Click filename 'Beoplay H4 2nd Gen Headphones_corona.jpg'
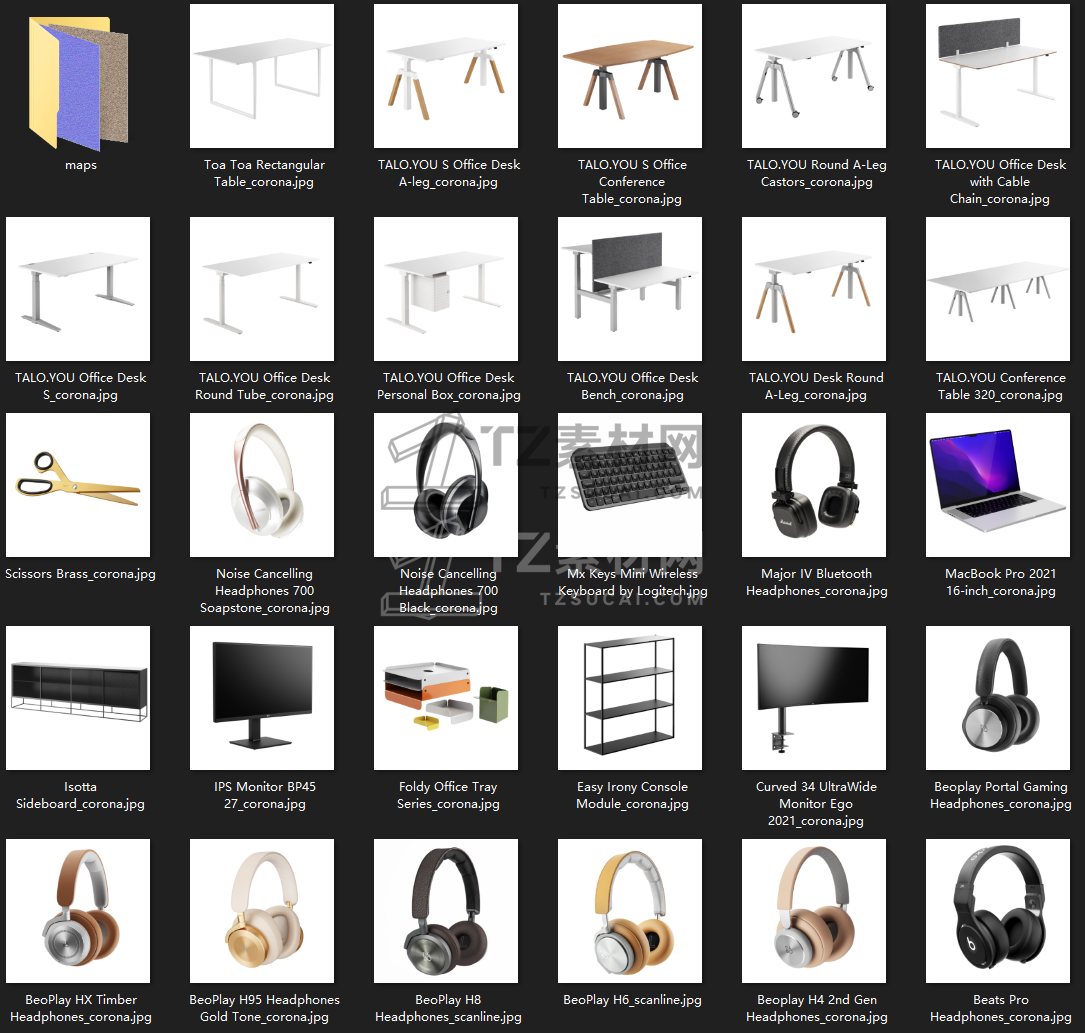This screenshot has height=1033, width=1085. (817, 1008)
